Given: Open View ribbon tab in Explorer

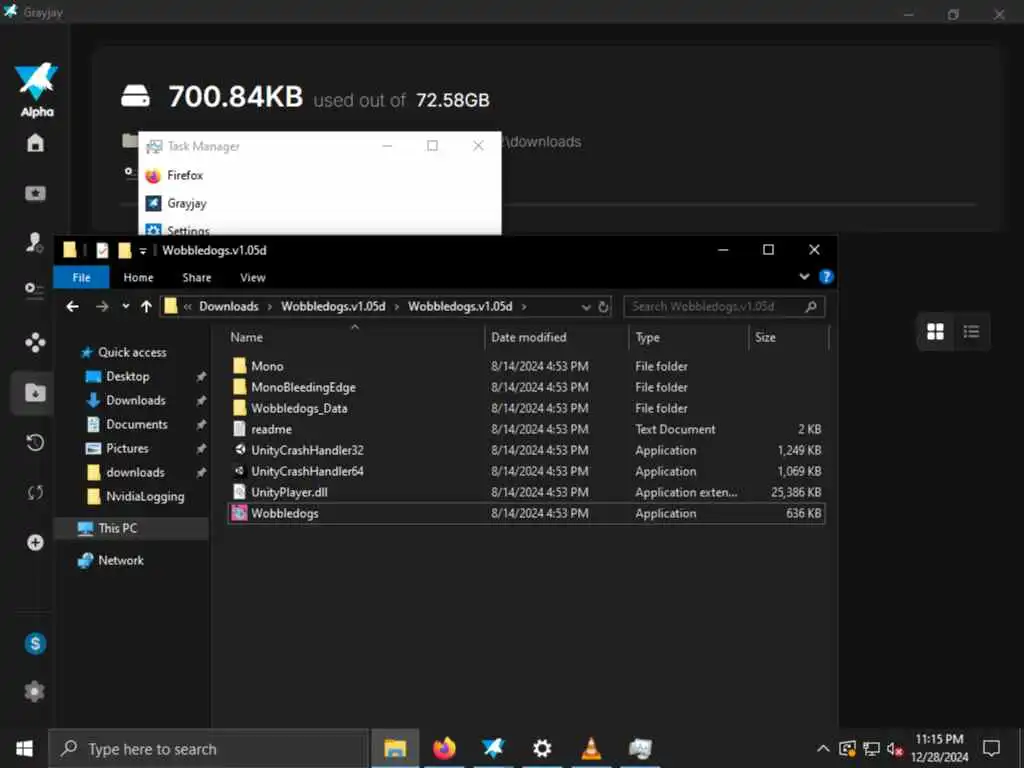Looking at the screenshot, I should [x=253, y=278].
